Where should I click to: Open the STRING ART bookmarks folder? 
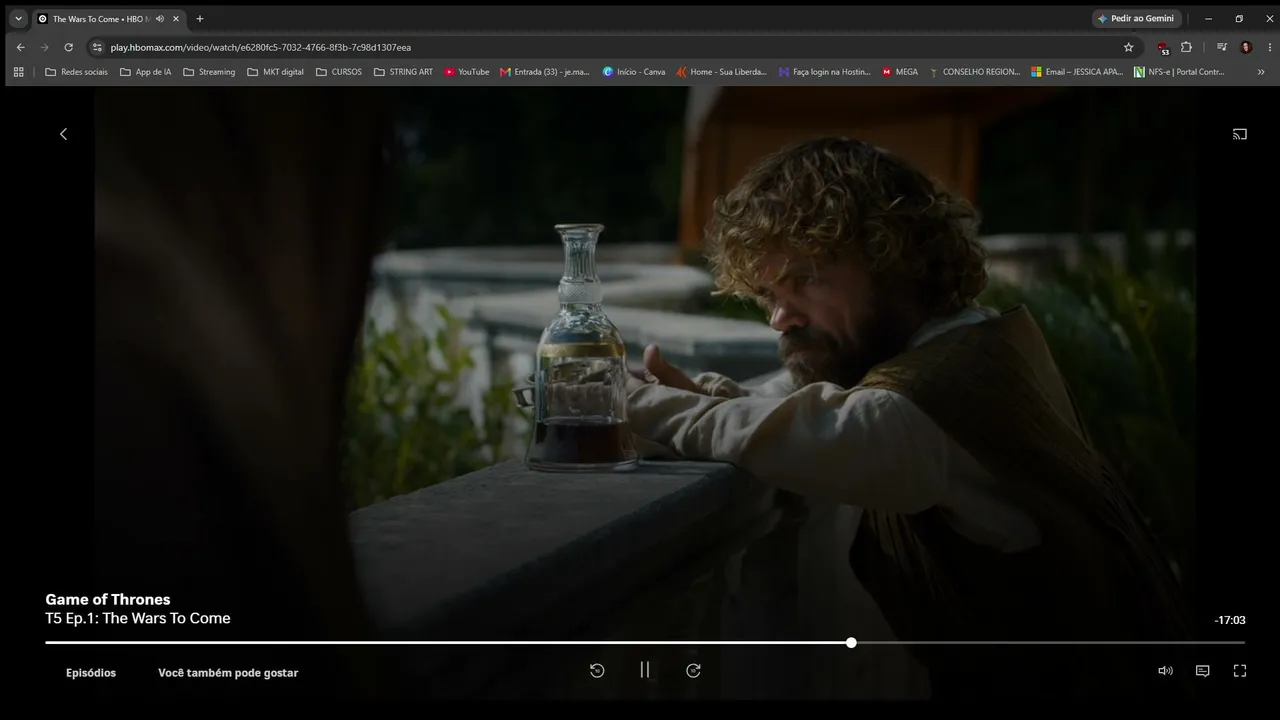[403, 72]
